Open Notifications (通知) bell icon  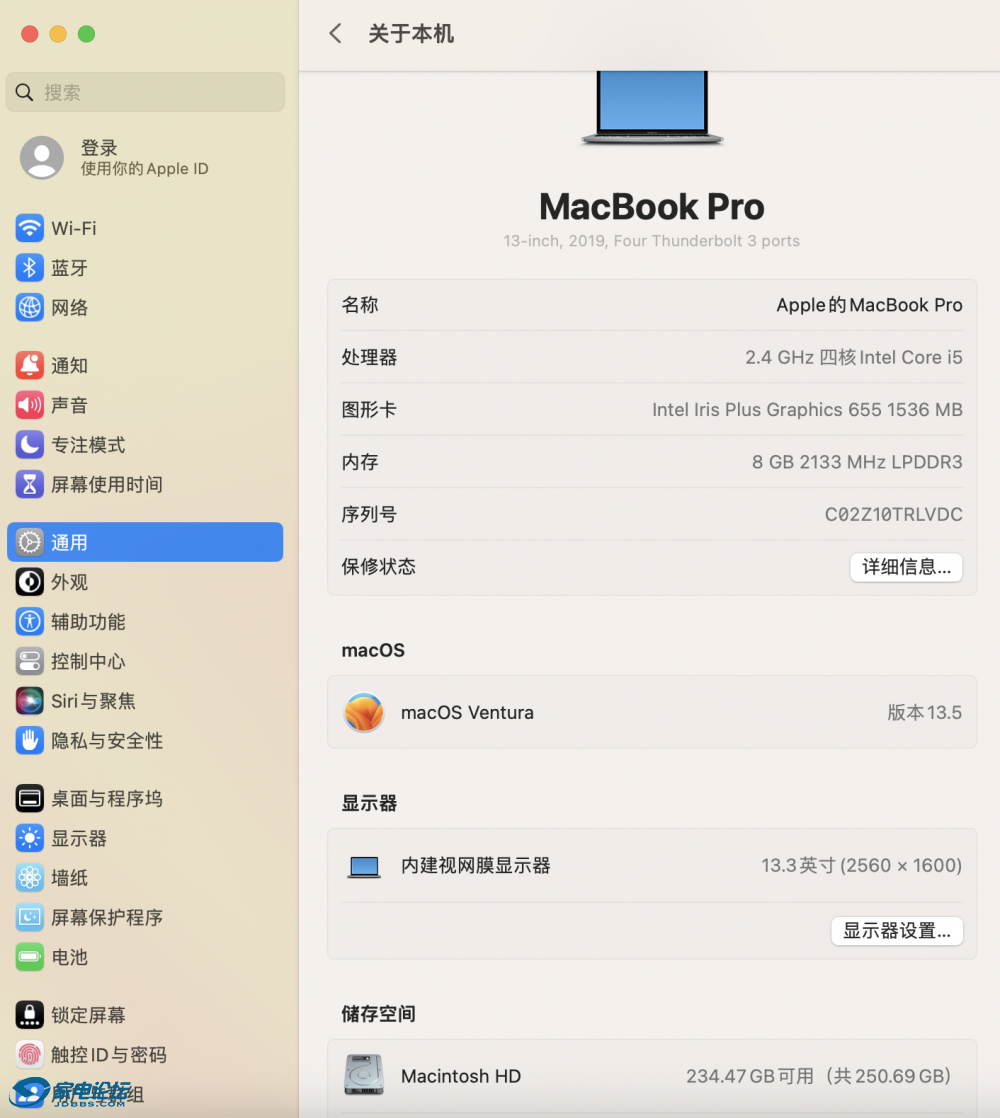(x=29, y=366)
